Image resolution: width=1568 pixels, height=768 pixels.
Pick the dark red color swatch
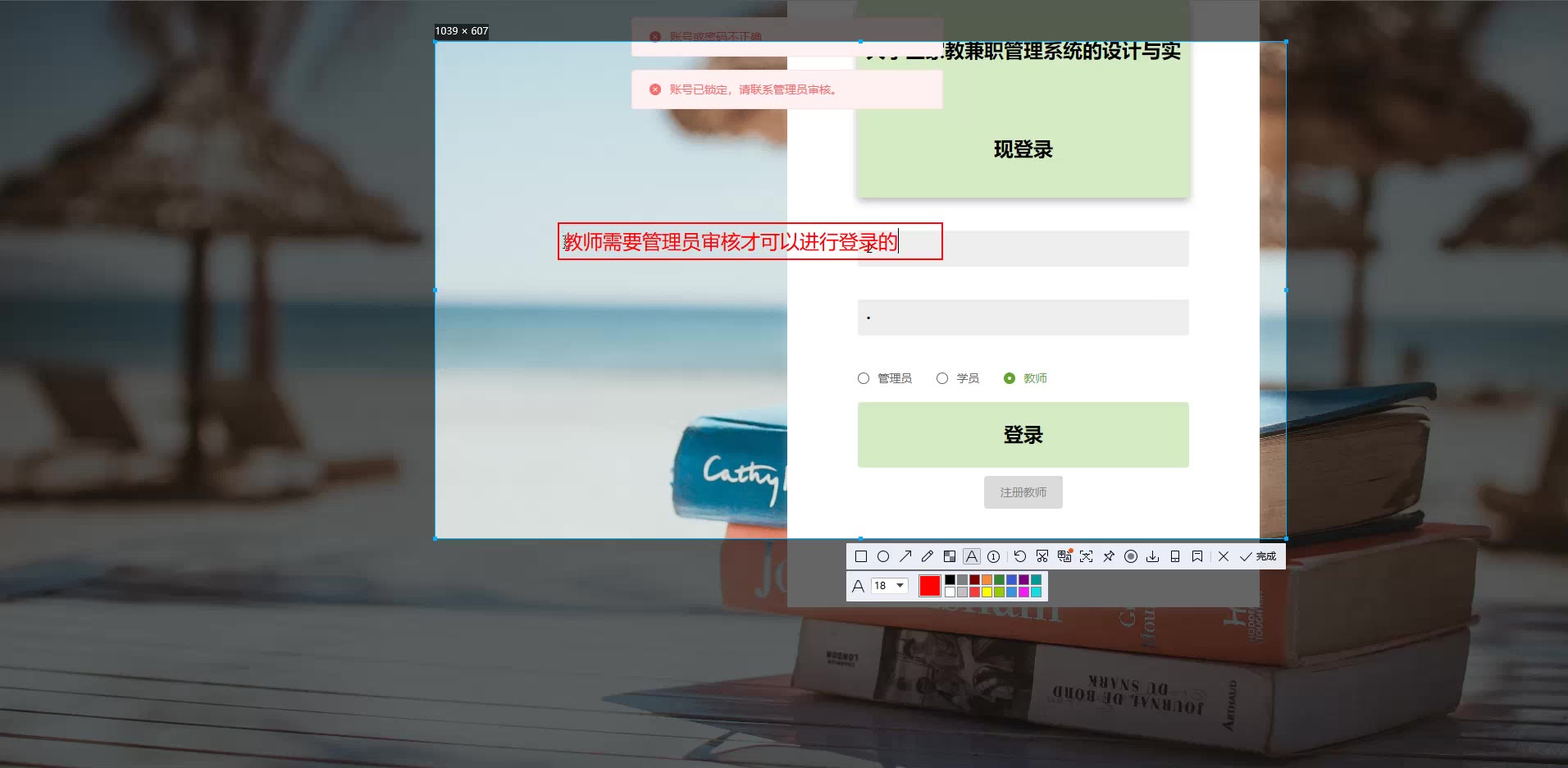(975, 579)
